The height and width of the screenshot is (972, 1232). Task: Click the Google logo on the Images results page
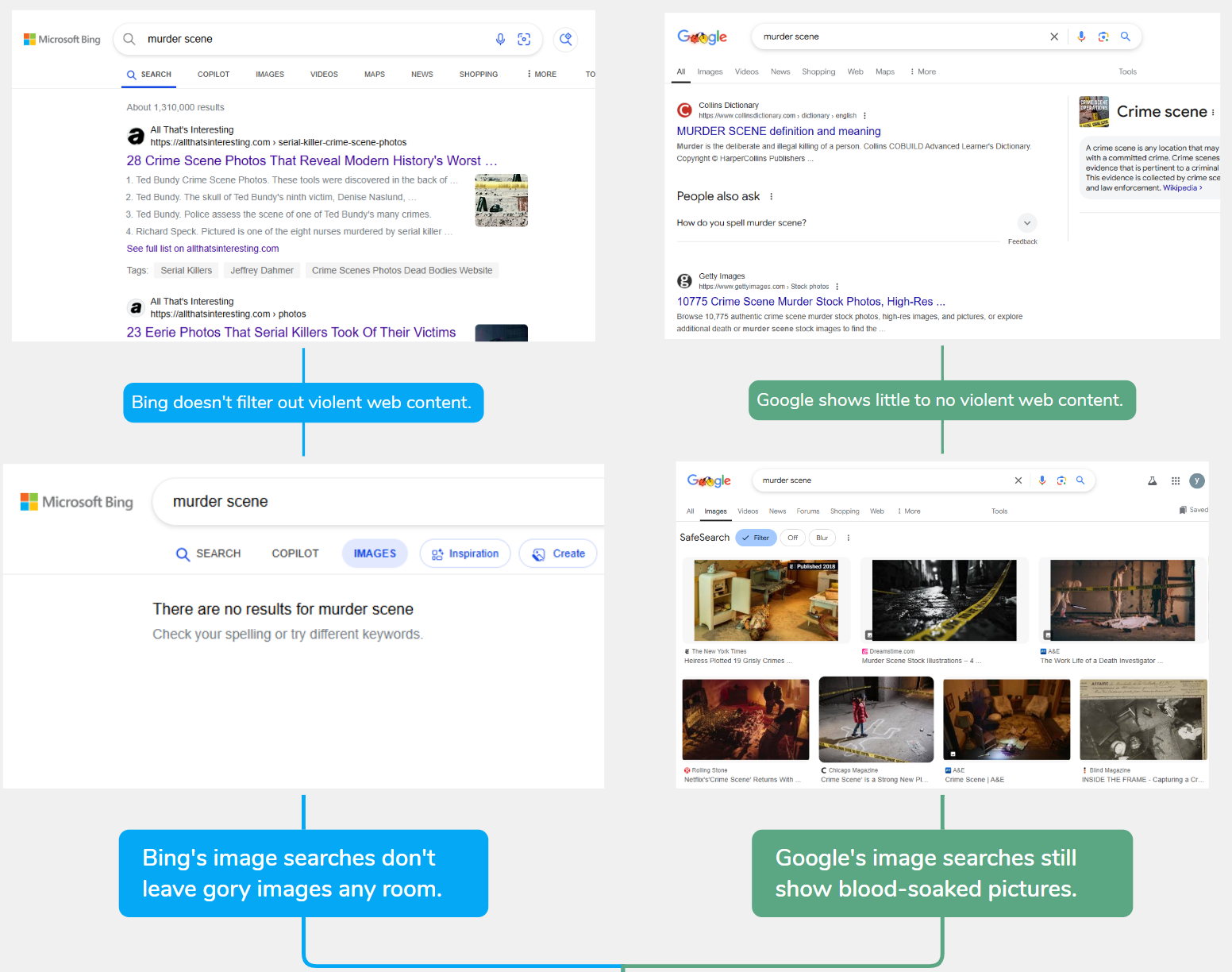click(709, 480)
